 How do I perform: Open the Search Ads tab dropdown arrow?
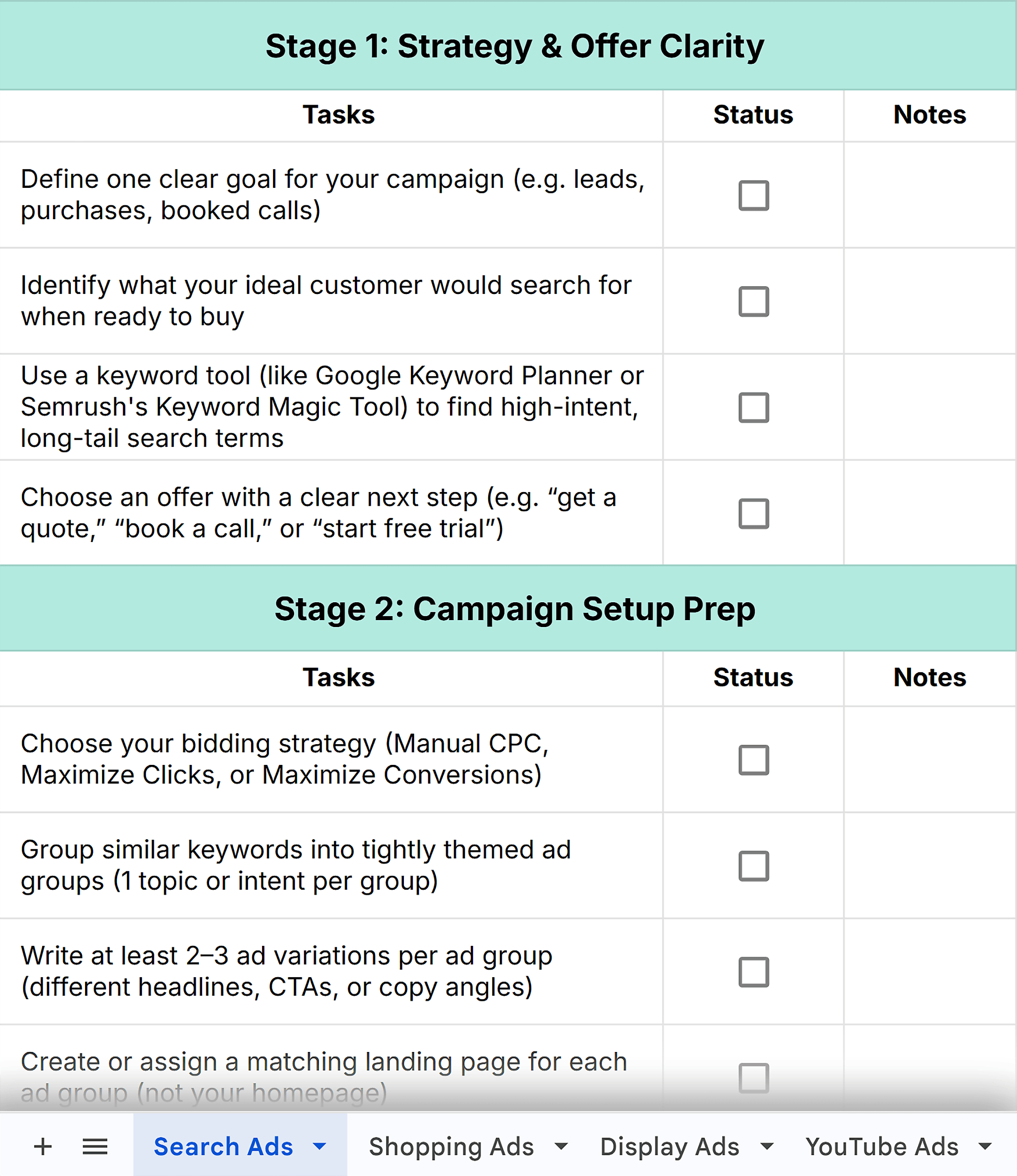point(320,1147)
